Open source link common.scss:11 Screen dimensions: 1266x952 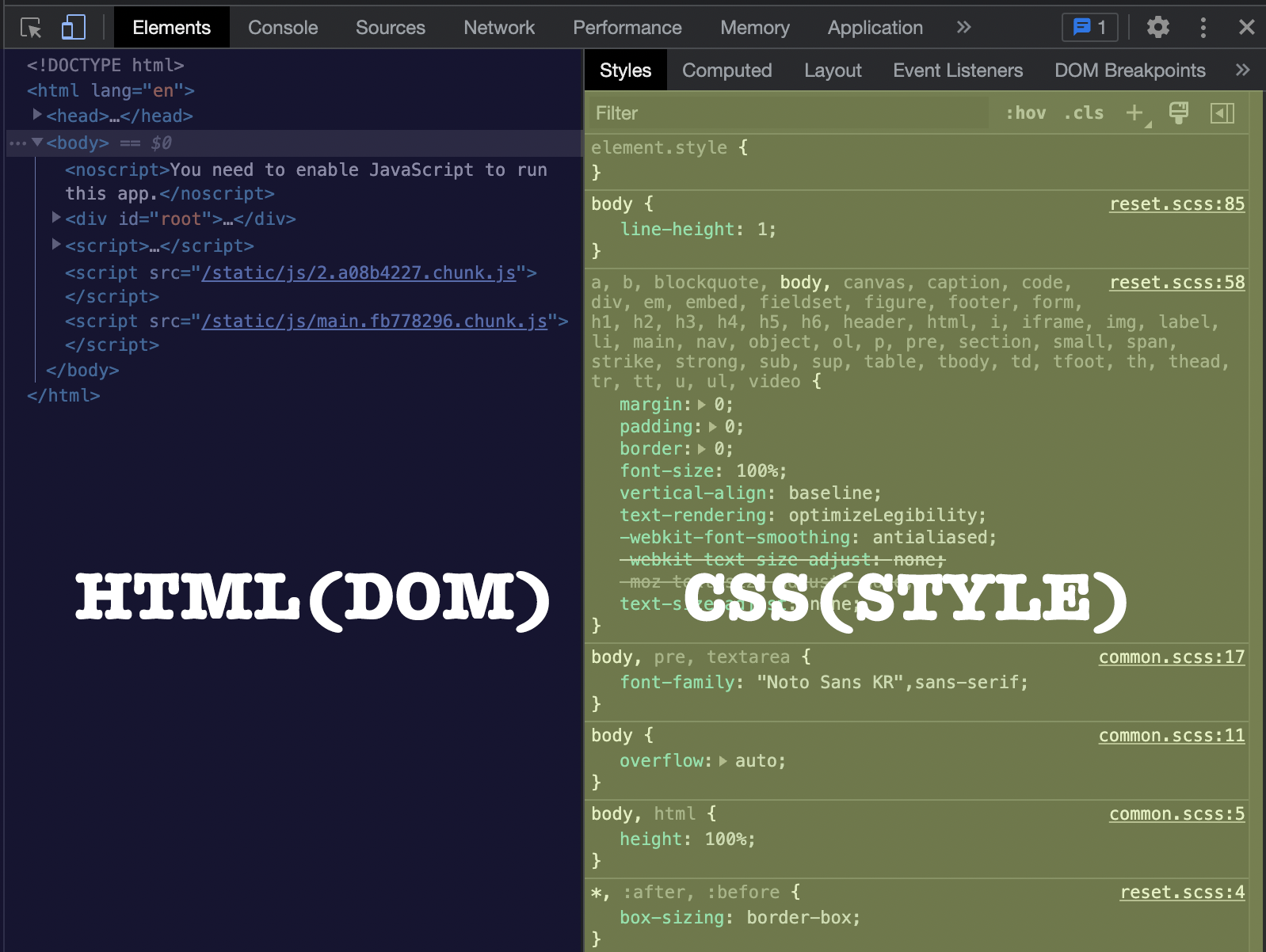1171,736
